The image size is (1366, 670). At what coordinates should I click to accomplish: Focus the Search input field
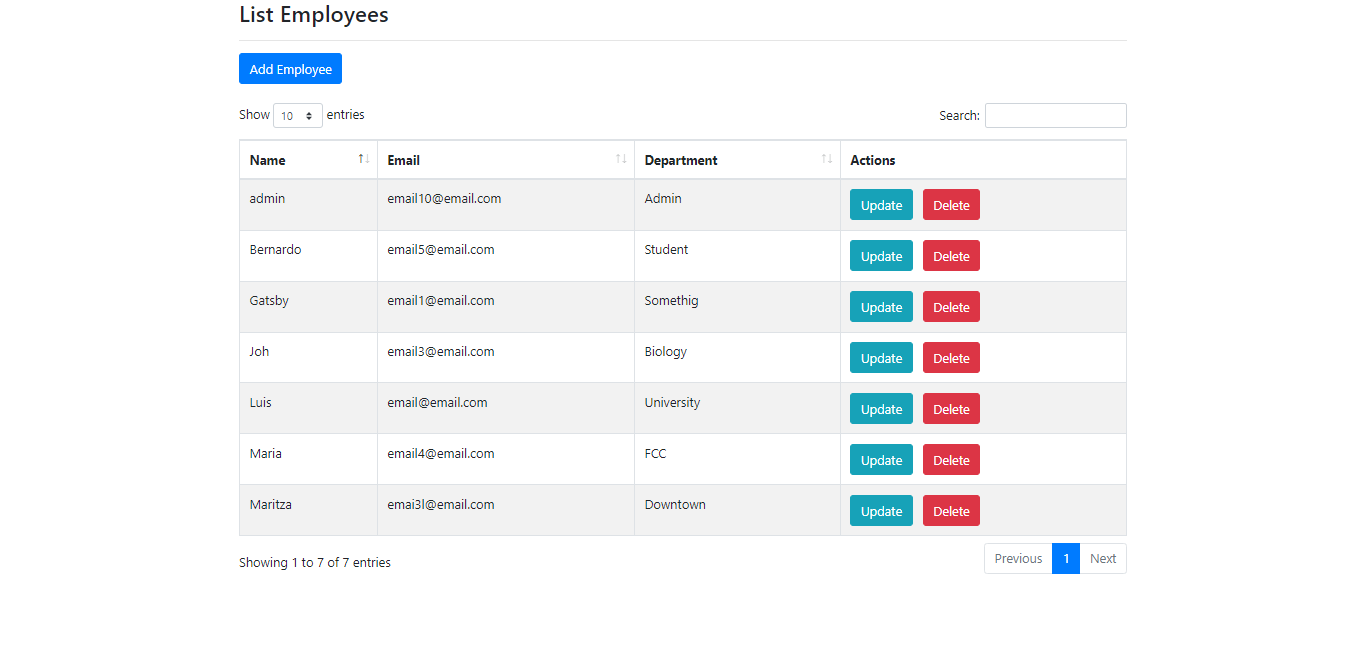[x=1055, y=116]
